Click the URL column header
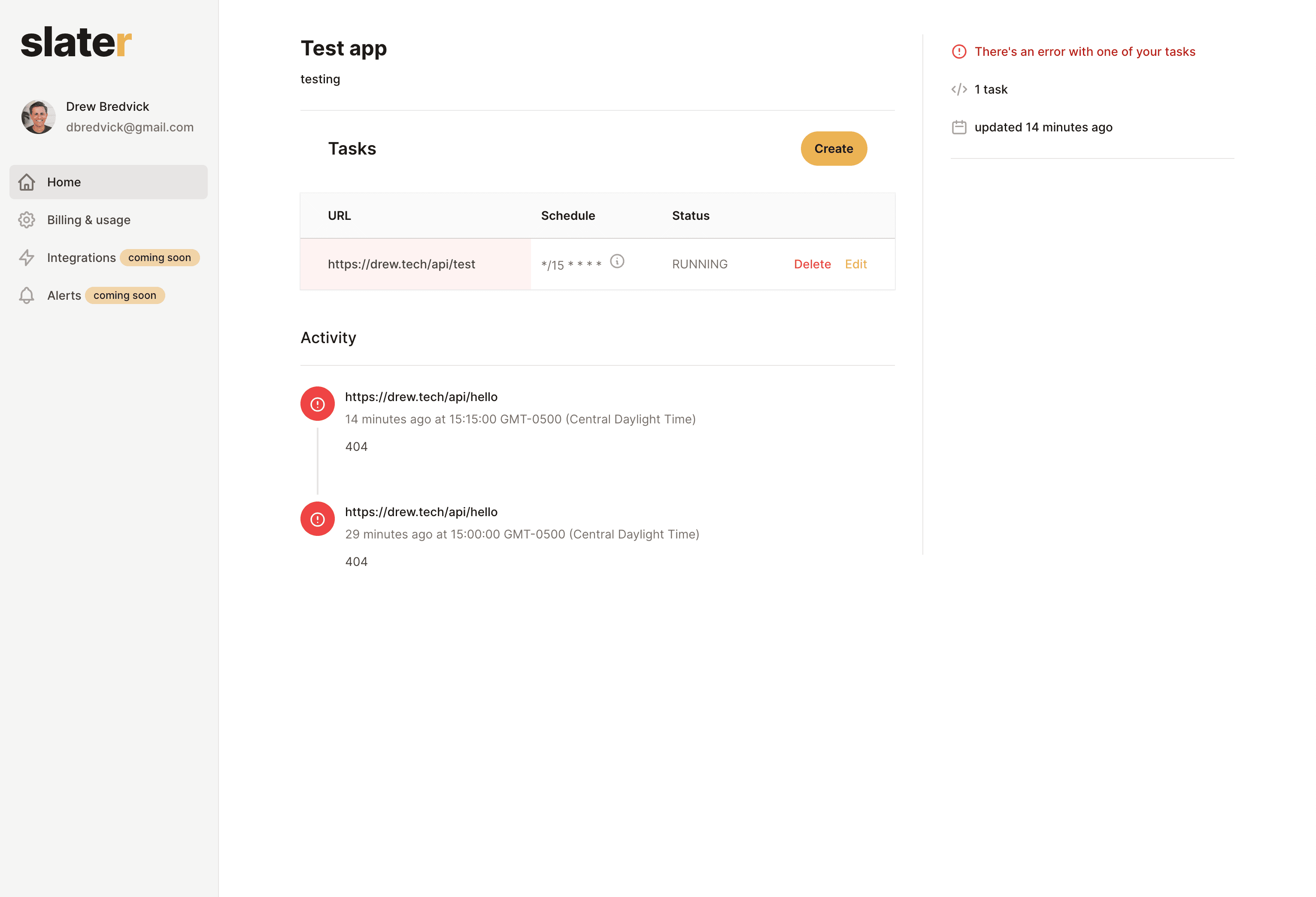Image resolution: width=1316 pixels, height=897 pixels. (x=339, y=215)
